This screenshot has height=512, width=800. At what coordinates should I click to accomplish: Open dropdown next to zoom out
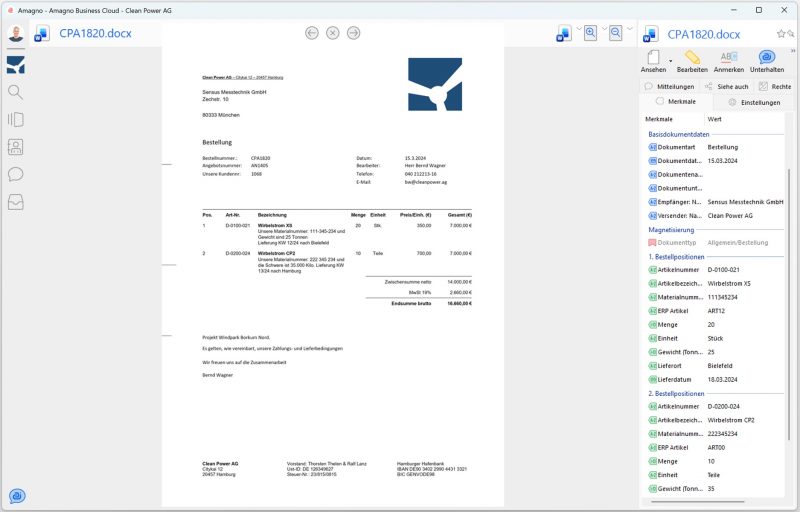630,29
